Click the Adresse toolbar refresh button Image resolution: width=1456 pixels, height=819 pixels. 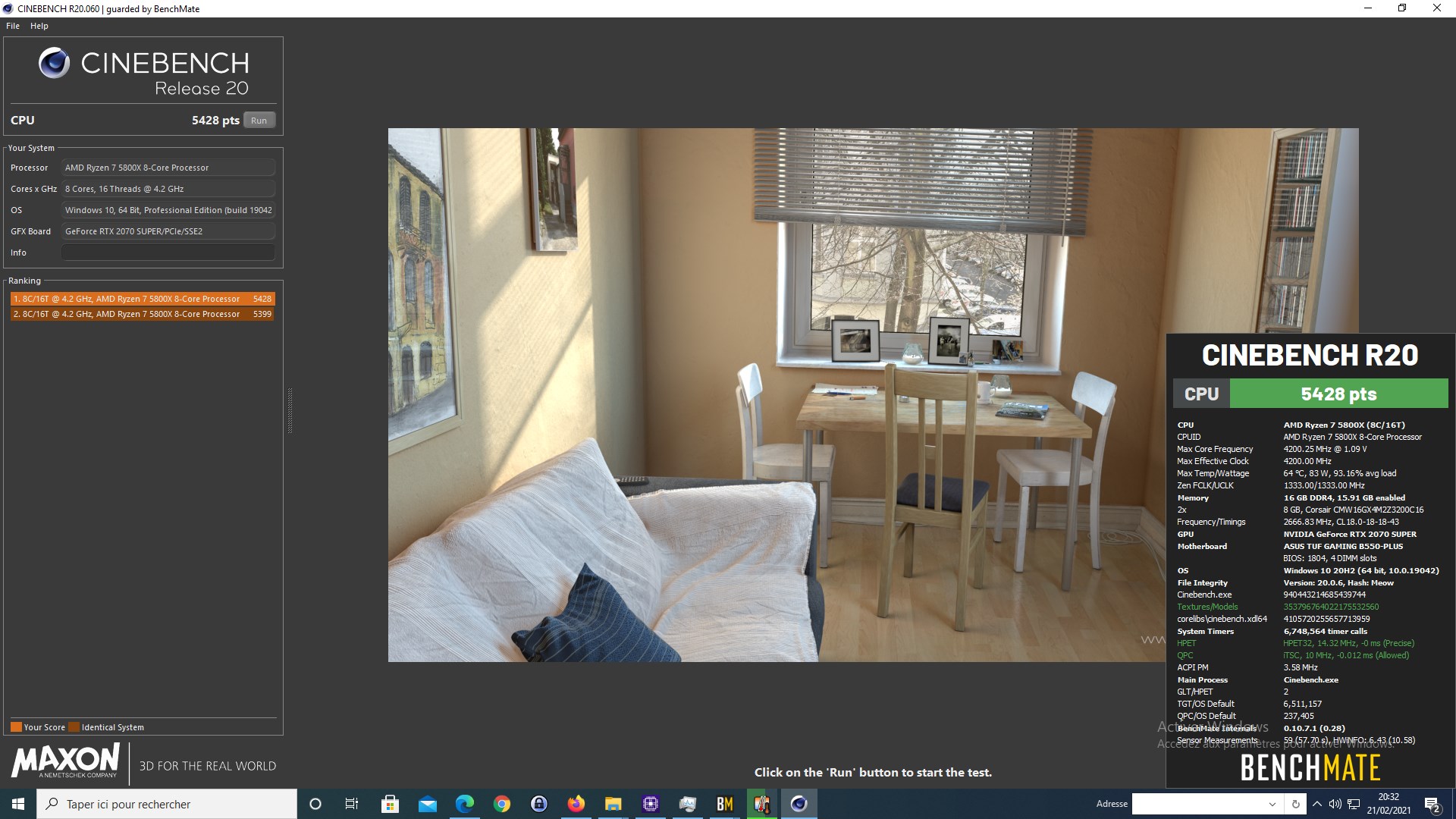(1295, 804)
